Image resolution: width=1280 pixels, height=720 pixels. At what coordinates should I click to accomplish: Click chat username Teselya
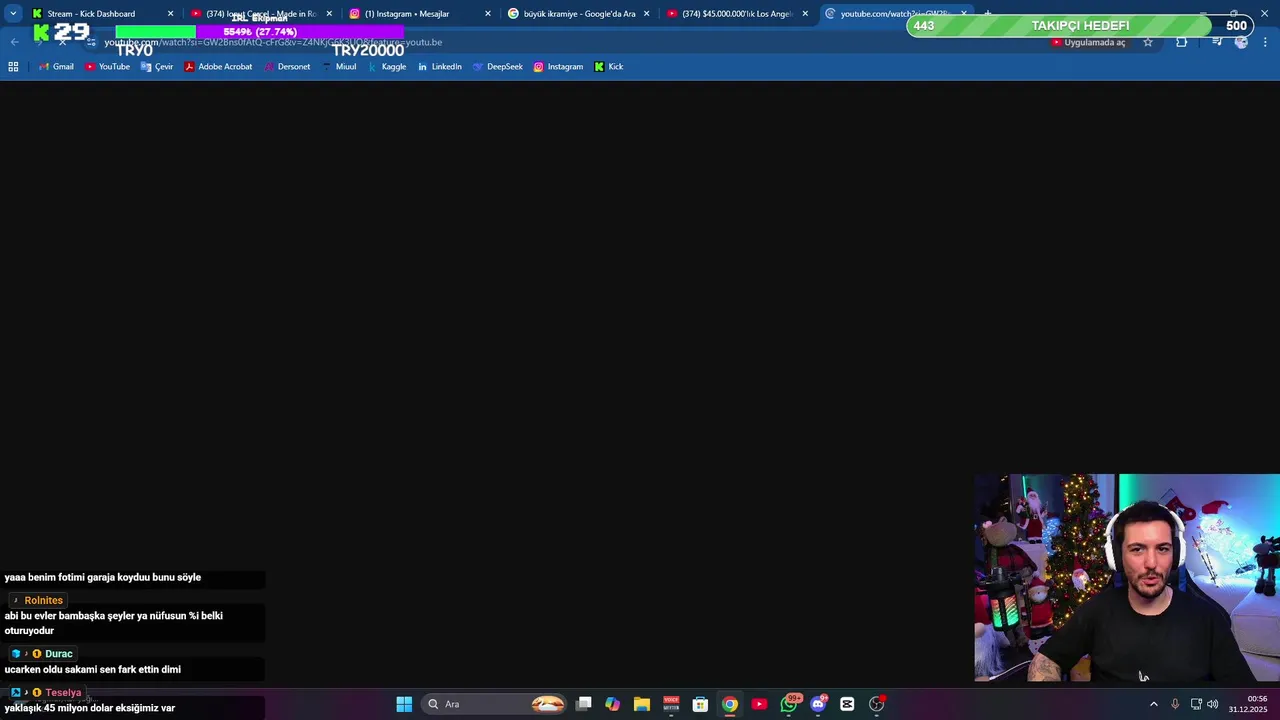(x=63, y=692)
